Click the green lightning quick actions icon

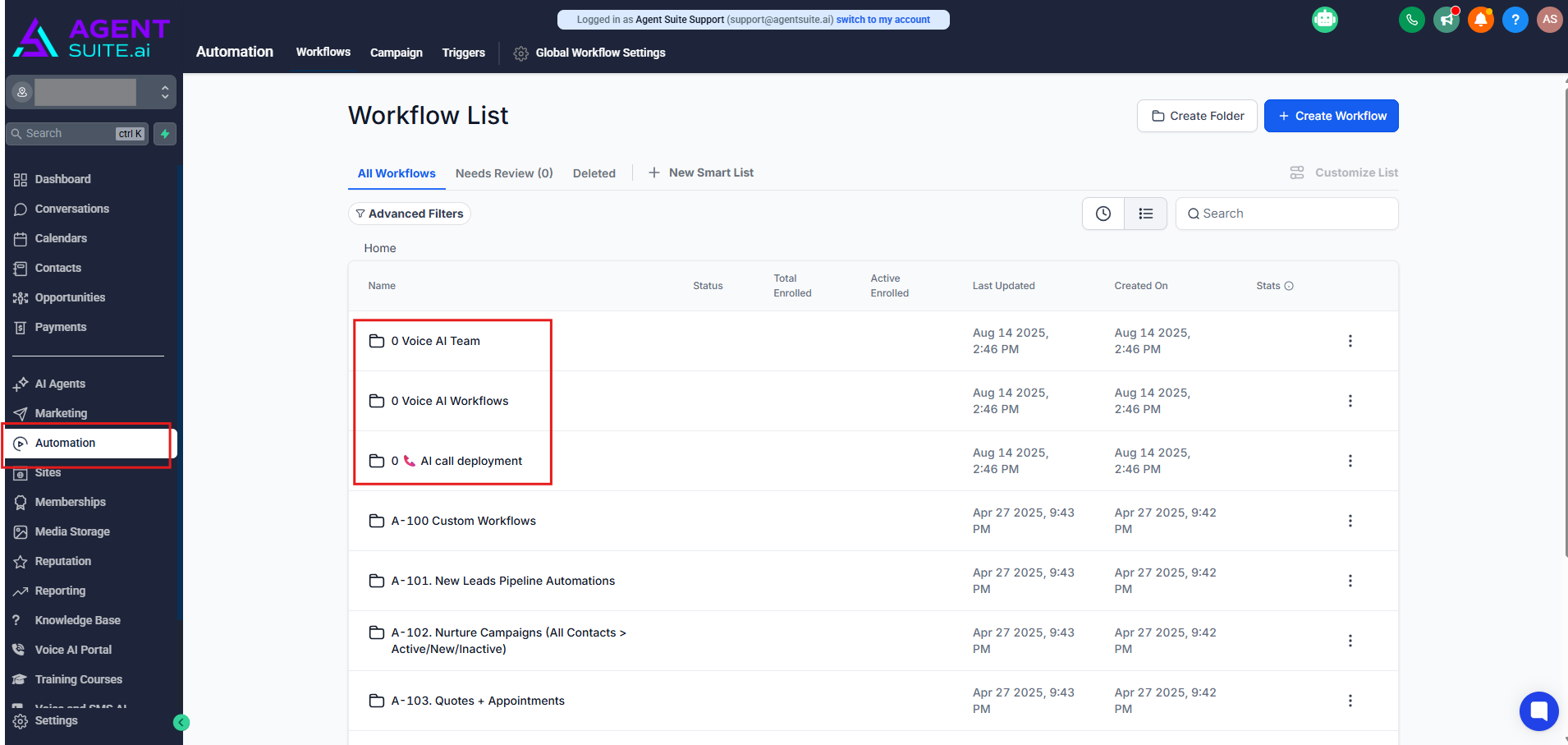point(165,134)
